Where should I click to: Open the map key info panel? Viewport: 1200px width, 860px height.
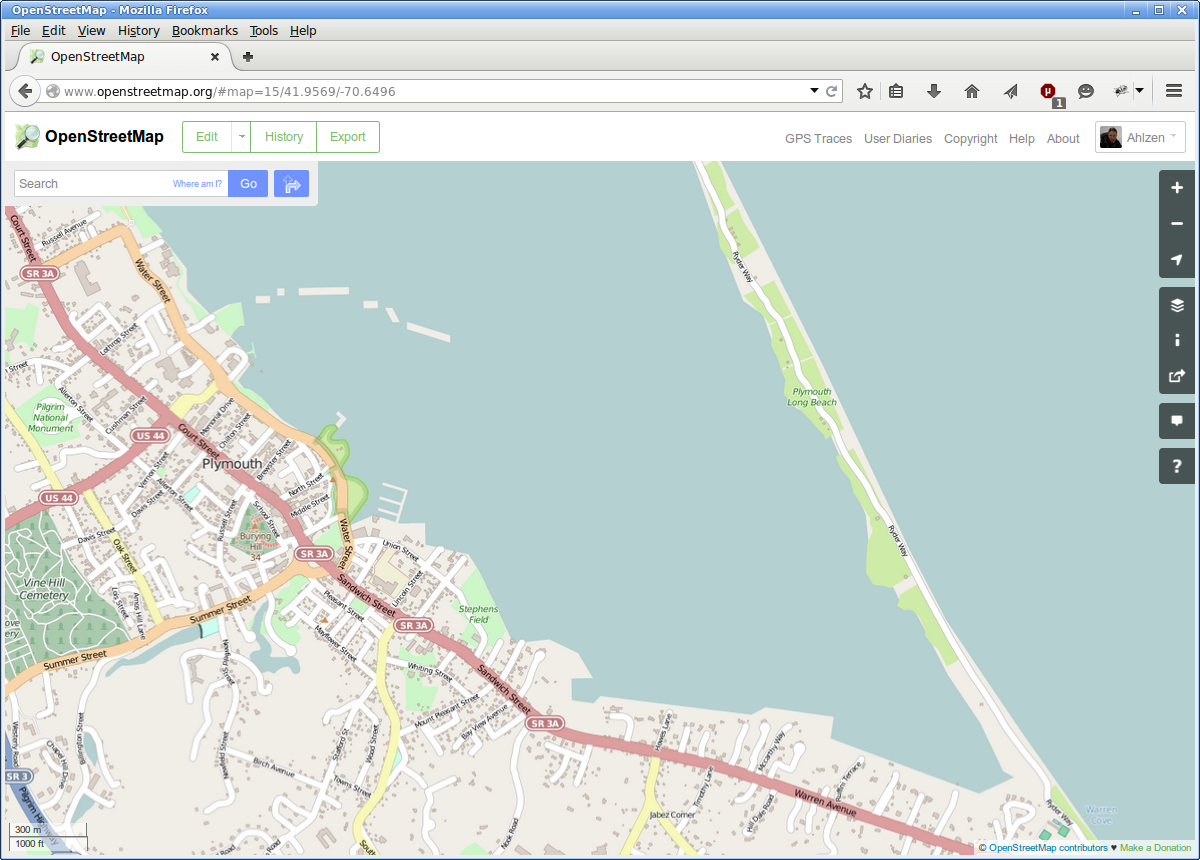[1177, 340]
